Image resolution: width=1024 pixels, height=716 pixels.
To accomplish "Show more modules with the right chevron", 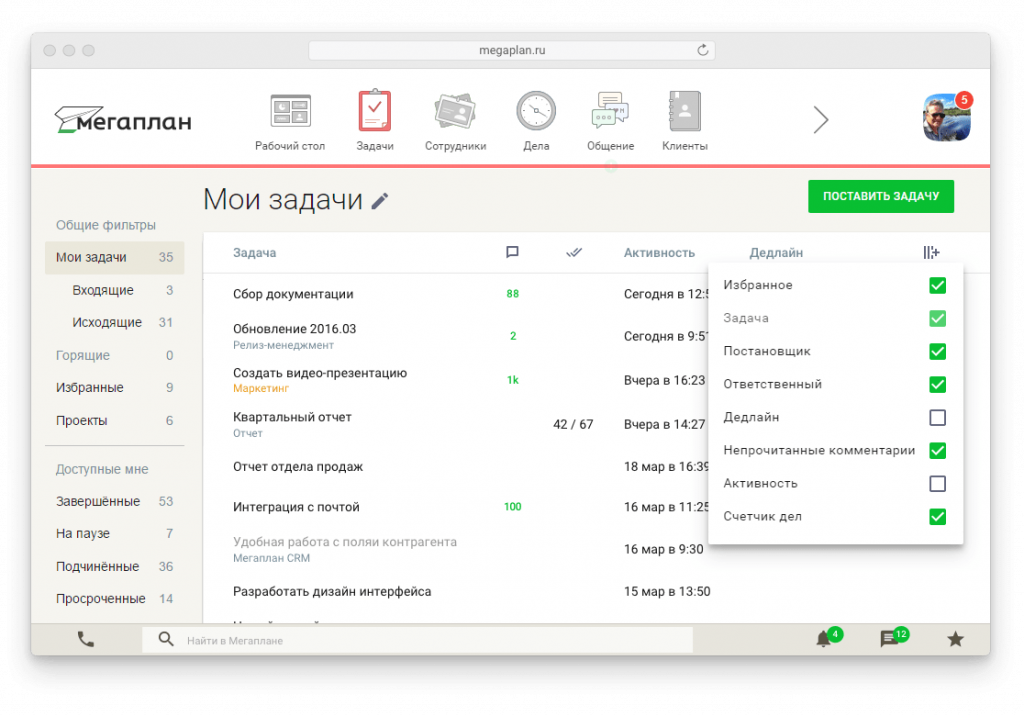I will tap(821, 120).
